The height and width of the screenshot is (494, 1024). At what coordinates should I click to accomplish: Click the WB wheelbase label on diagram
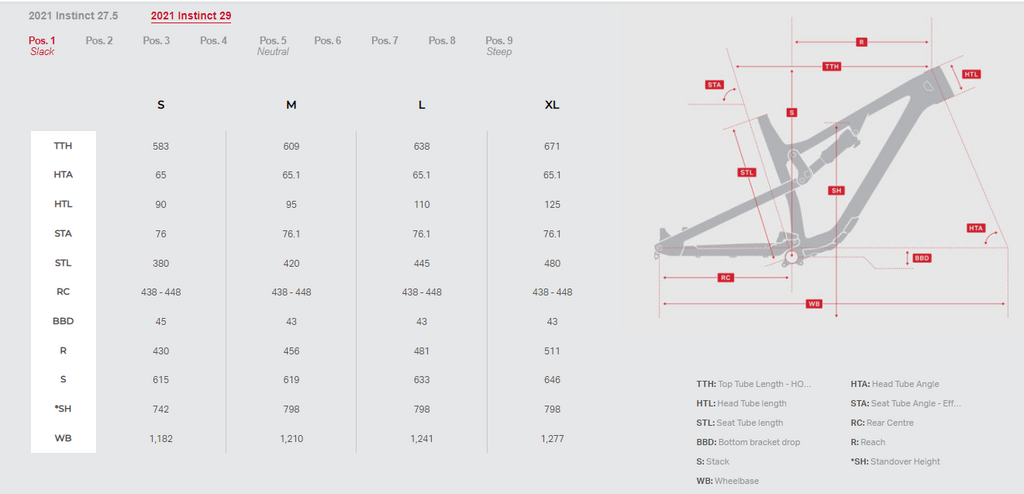814,304
